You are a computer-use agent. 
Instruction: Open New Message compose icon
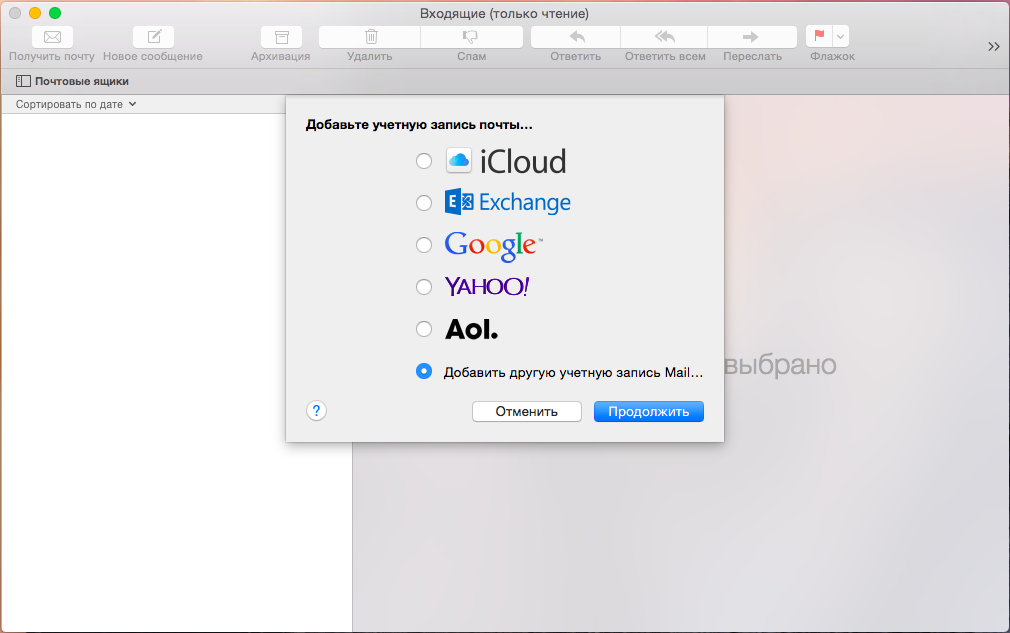coord(153,37)
